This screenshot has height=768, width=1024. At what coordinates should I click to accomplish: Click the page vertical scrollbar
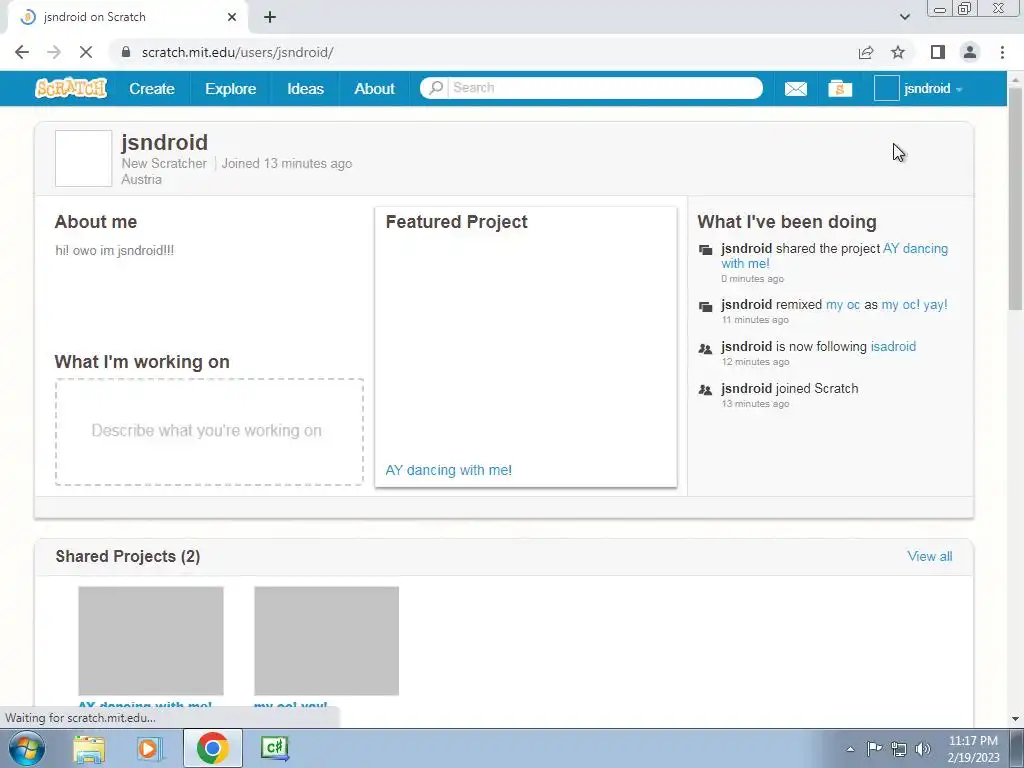click(1015, 199)
